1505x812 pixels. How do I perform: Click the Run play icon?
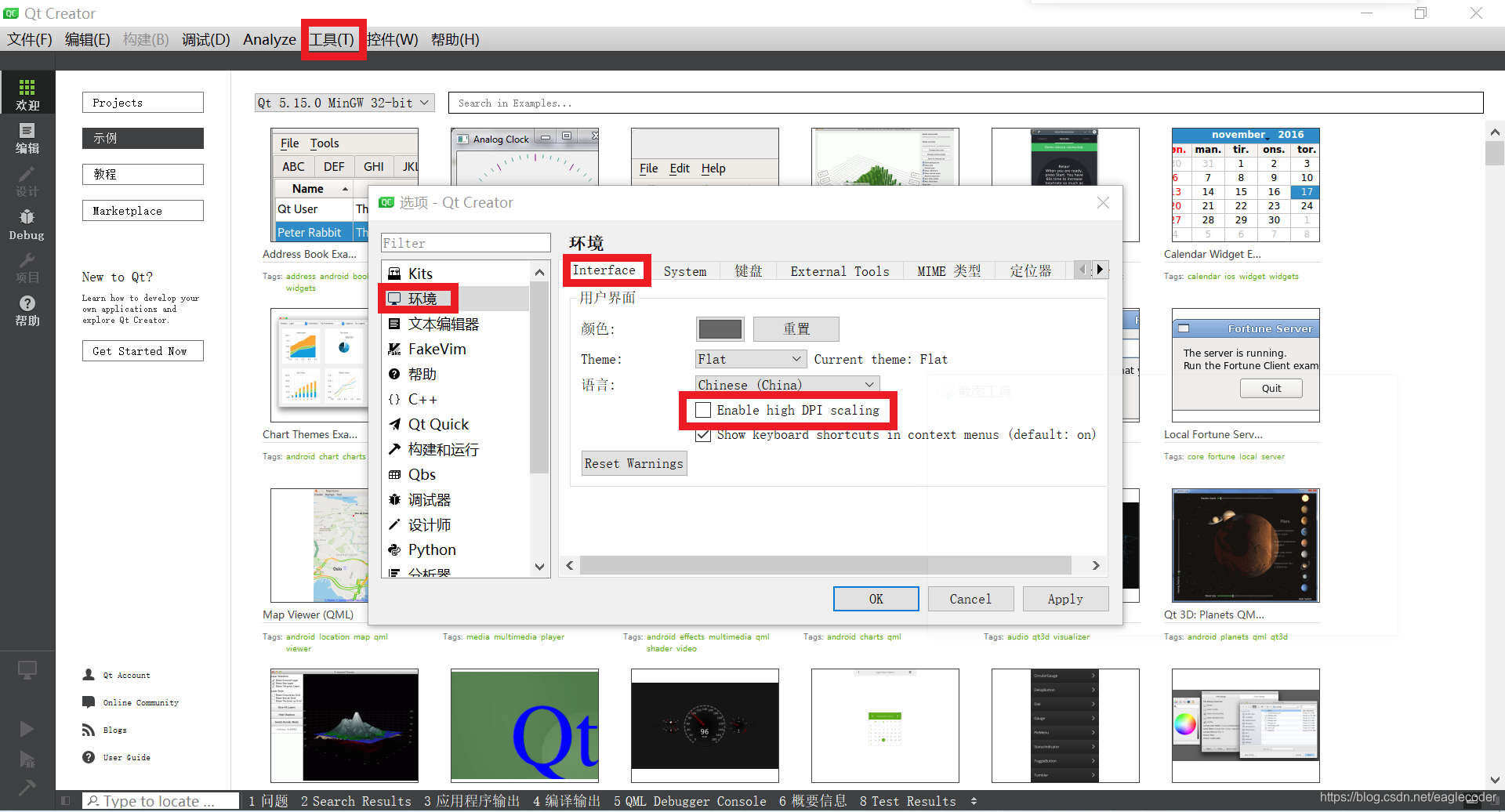tap(27, 729)
